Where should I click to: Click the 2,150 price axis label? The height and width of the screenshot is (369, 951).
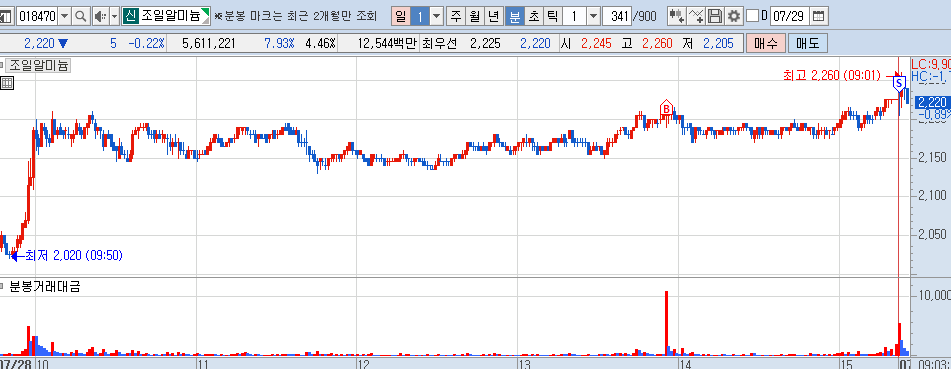point(932,158)
